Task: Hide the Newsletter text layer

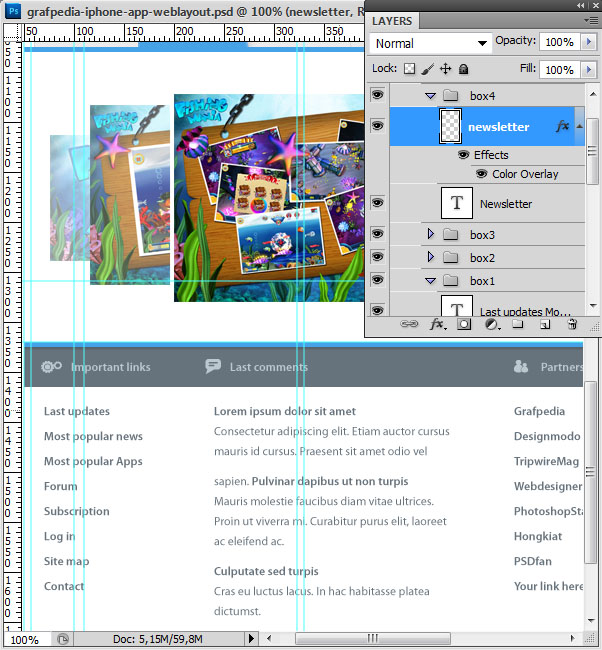Action: click(x=377, y=203)
